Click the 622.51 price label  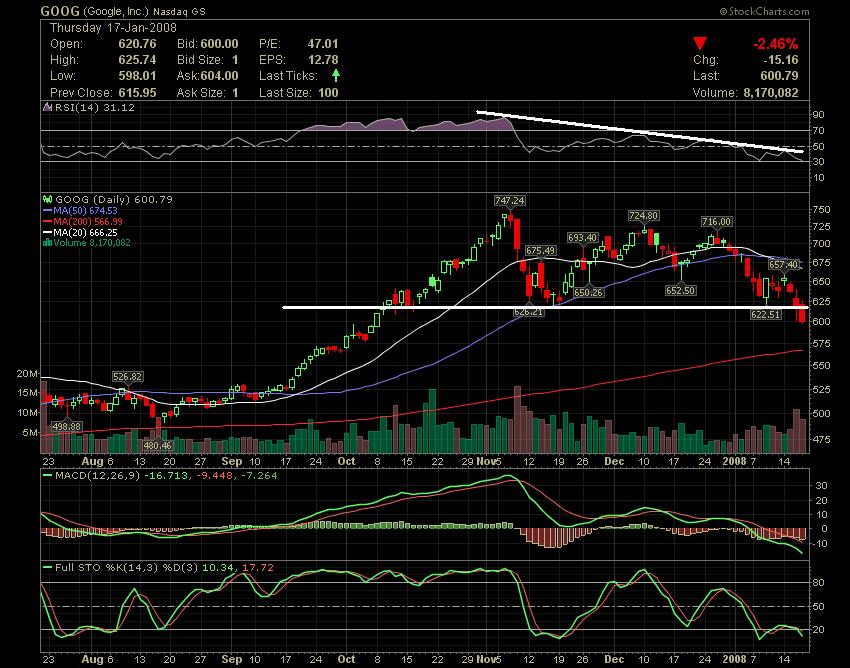tap(765, 314)
